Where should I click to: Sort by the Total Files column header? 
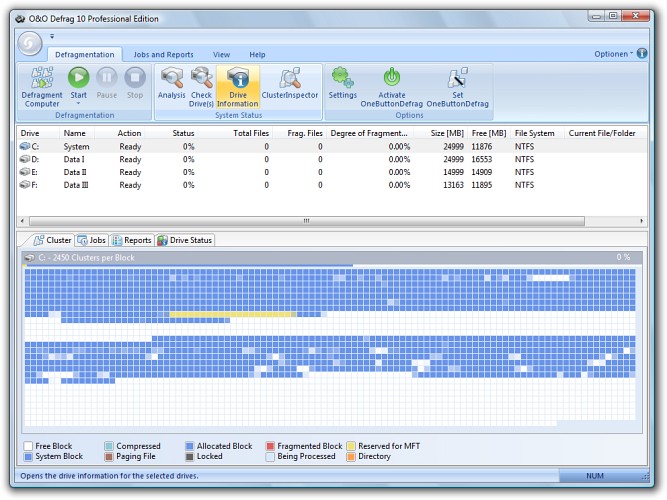[235, 133]
